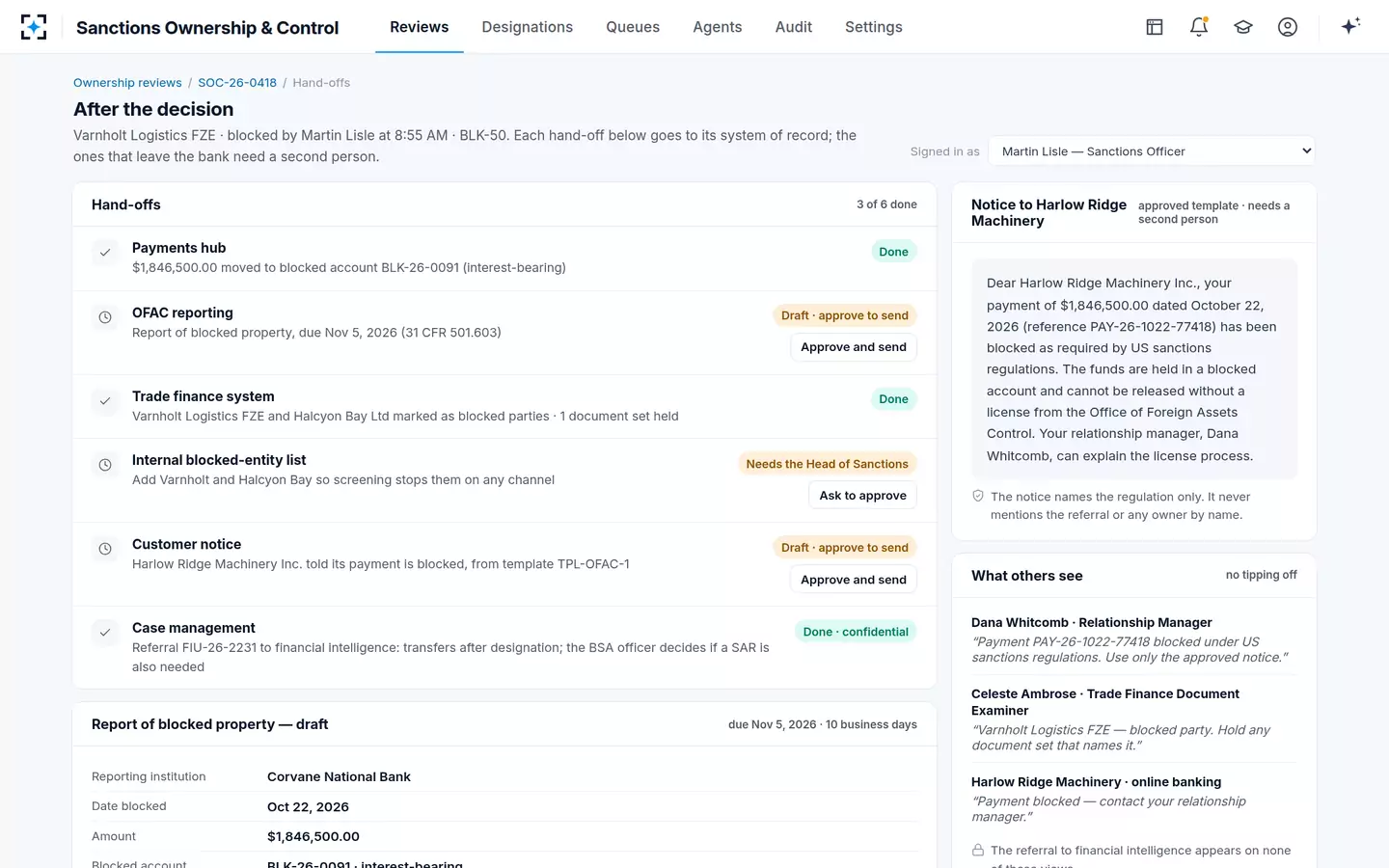Open the SOC-26-0418 breadcrumb link

(237, 83)
